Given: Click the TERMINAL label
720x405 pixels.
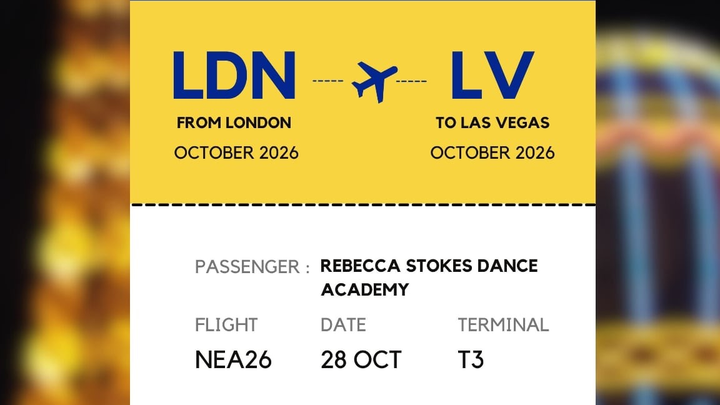Looking at the screenshot, I should (503, 325).
